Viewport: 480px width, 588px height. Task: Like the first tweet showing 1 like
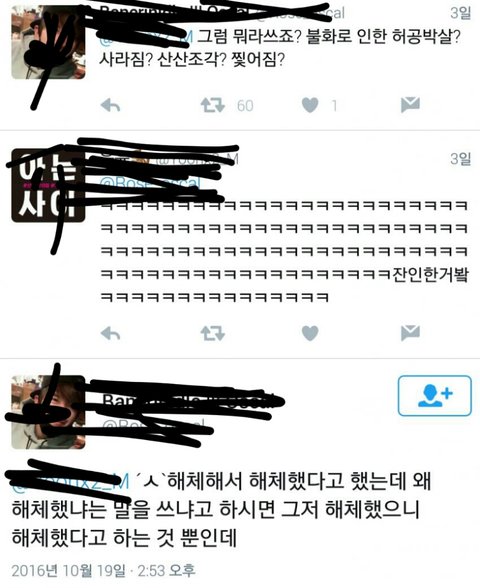[x=310, y=105]
